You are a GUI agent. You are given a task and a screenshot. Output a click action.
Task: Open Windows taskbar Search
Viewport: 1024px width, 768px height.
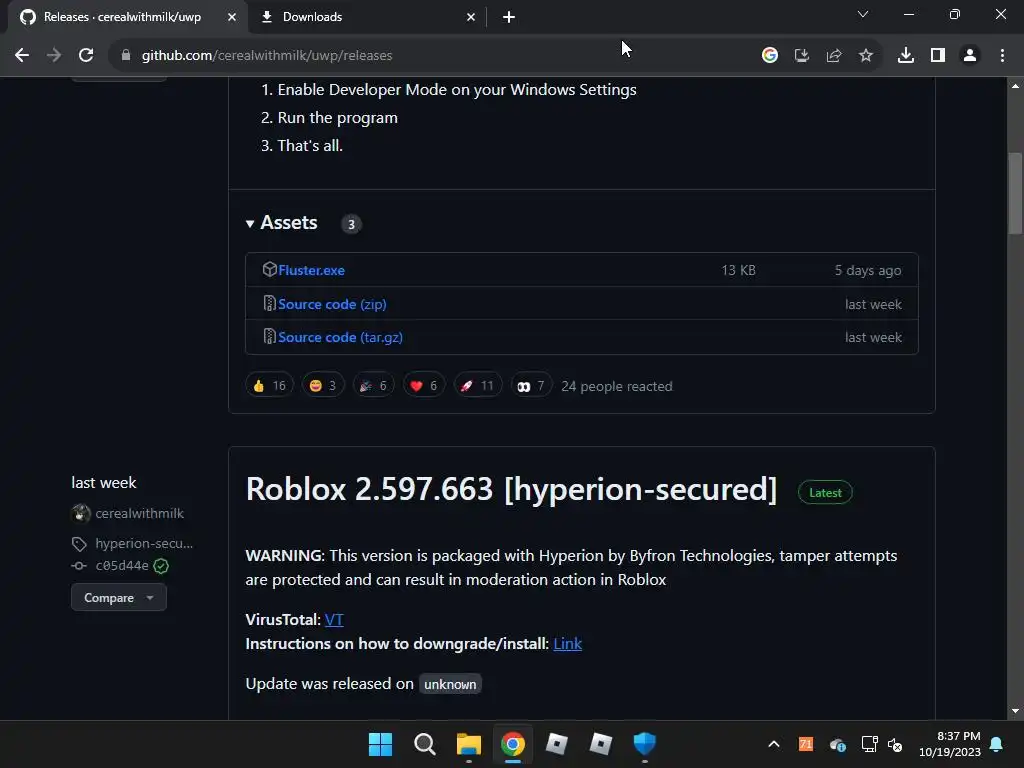(424, 744)
